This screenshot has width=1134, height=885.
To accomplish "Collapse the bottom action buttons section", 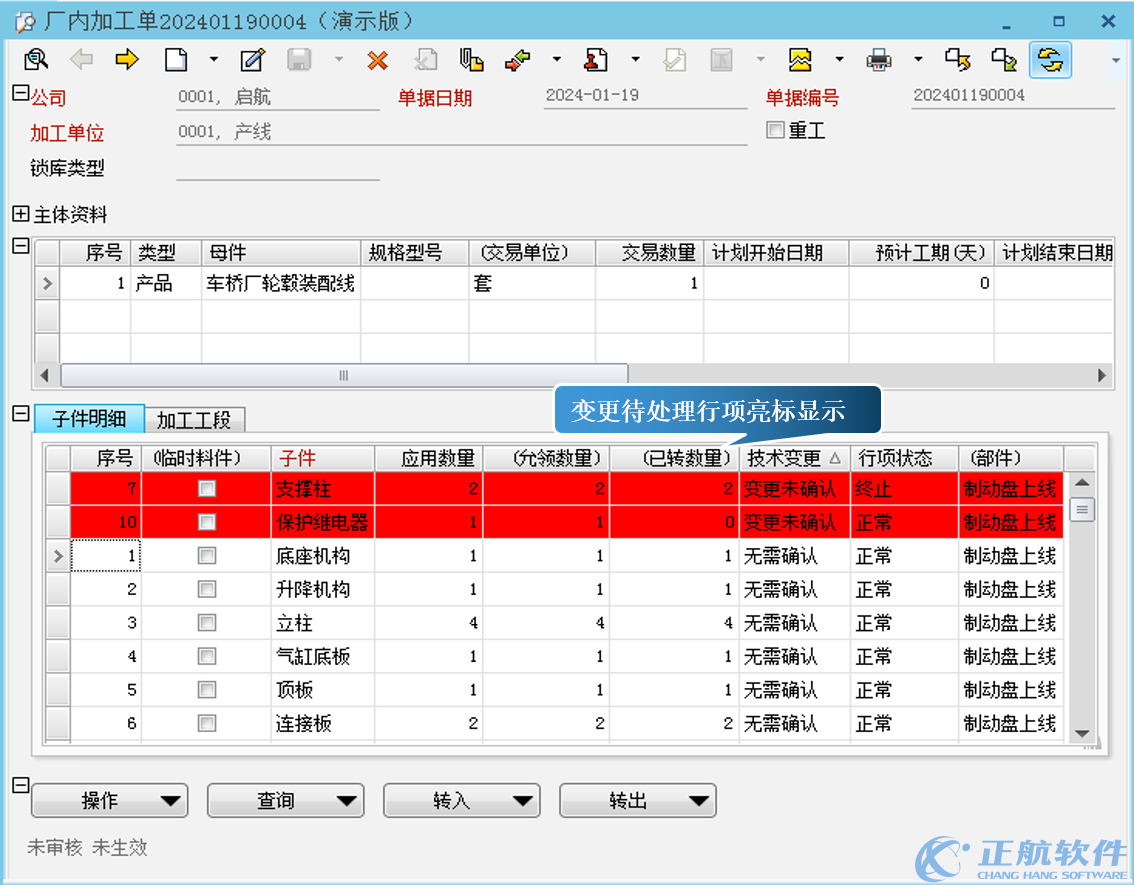I will point(20,785).
